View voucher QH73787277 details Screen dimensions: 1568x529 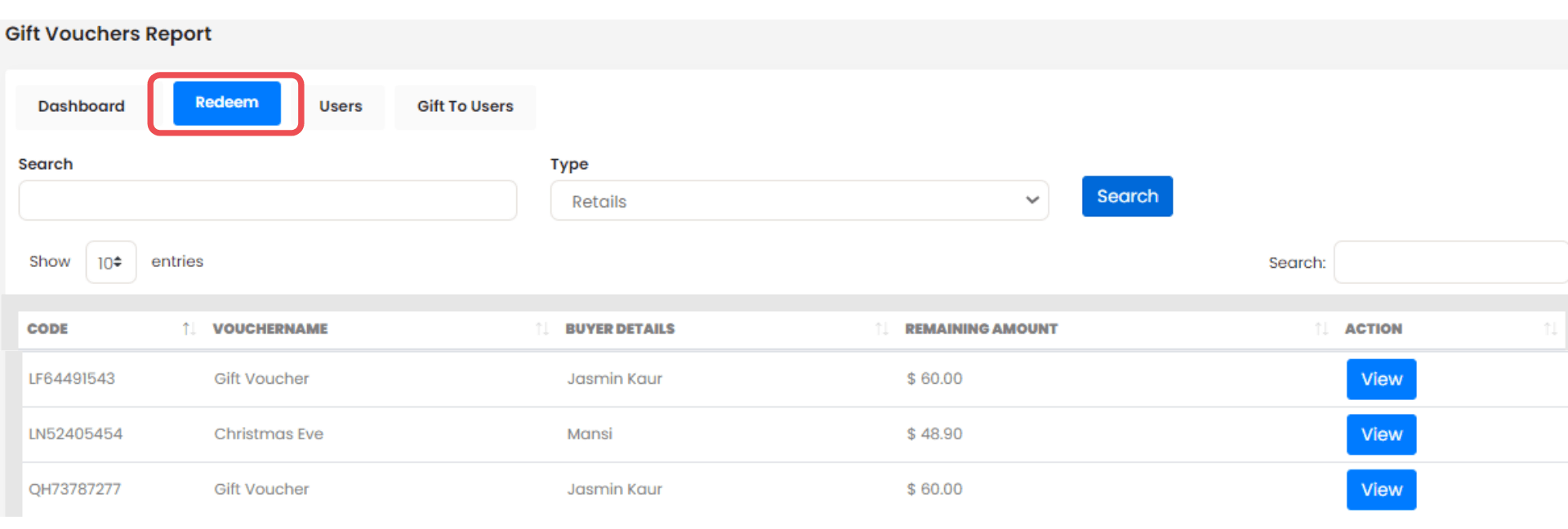1380,490
